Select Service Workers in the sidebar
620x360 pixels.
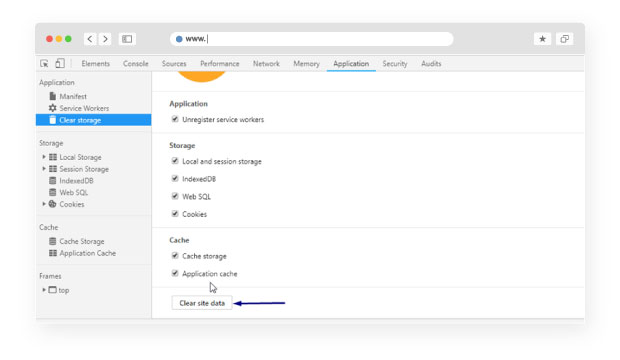[84, 108]
